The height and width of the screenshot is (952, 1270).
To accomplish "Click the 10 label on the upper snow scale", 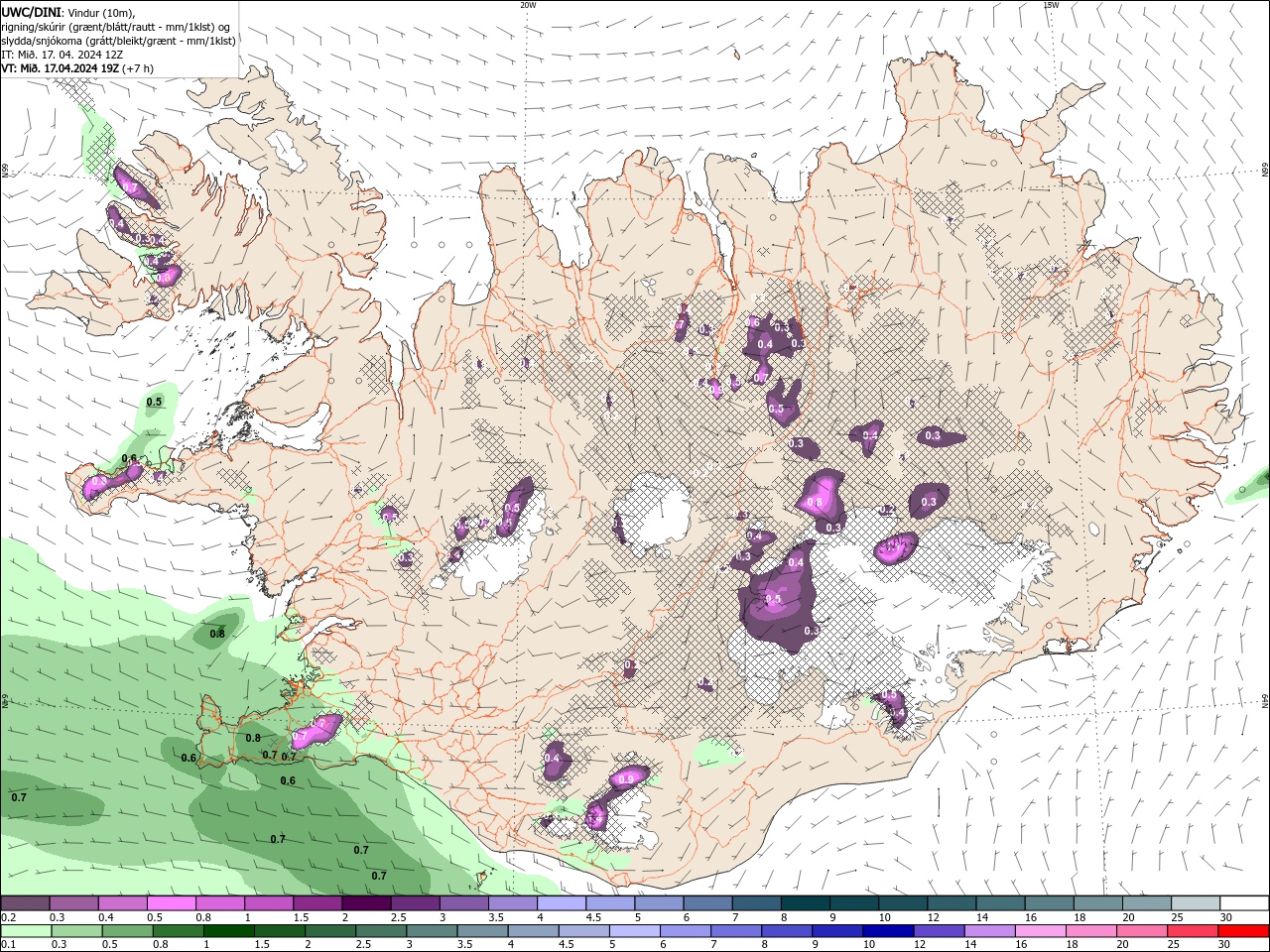I will pyautogui.click(x=883, y=917).
